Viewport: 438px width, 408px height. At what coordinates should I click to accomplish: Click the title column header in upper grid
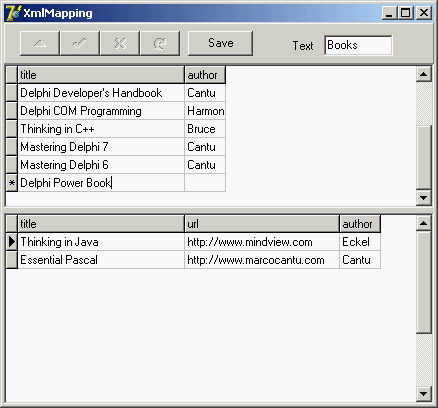pyautogui.click(x=101, y=75)
